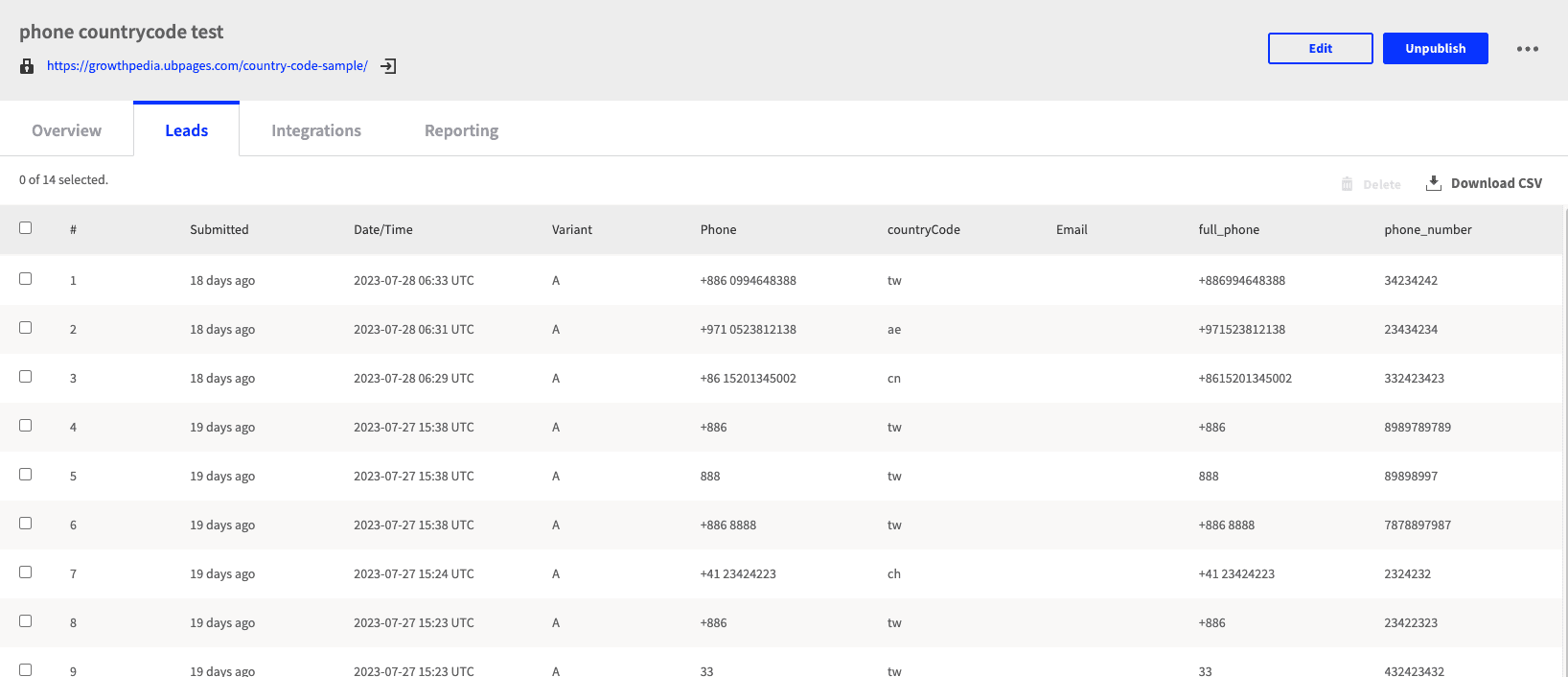Image resolution: width=1568 pixels, height=677 pixels.
Task: Tick the checkbox for lead row 7
Action: click(26, 572)
